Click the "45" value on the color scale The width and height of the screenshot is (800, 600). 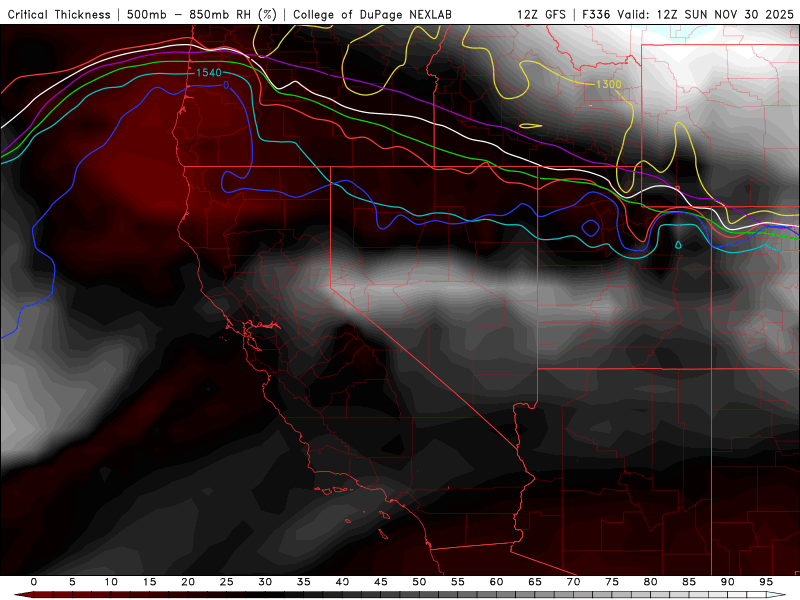coord(381,582)
